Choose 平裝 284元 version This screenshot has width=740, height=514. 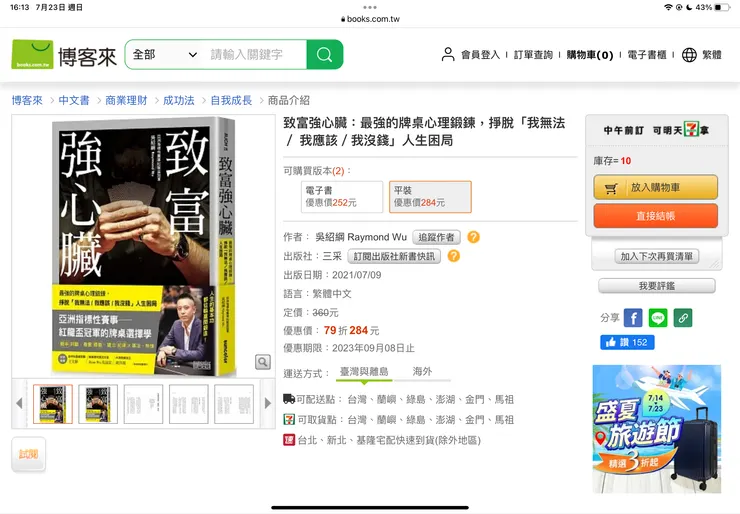tap(430, 197)
